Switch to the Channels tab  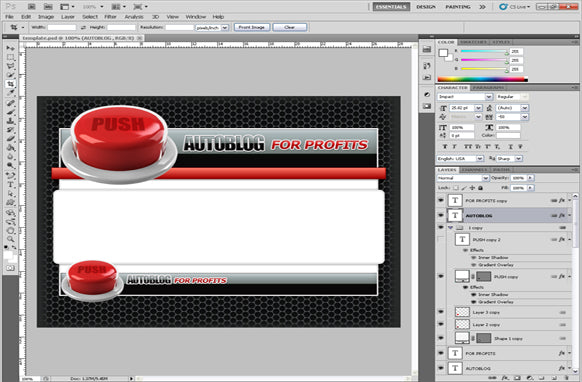tap(474, 170)
